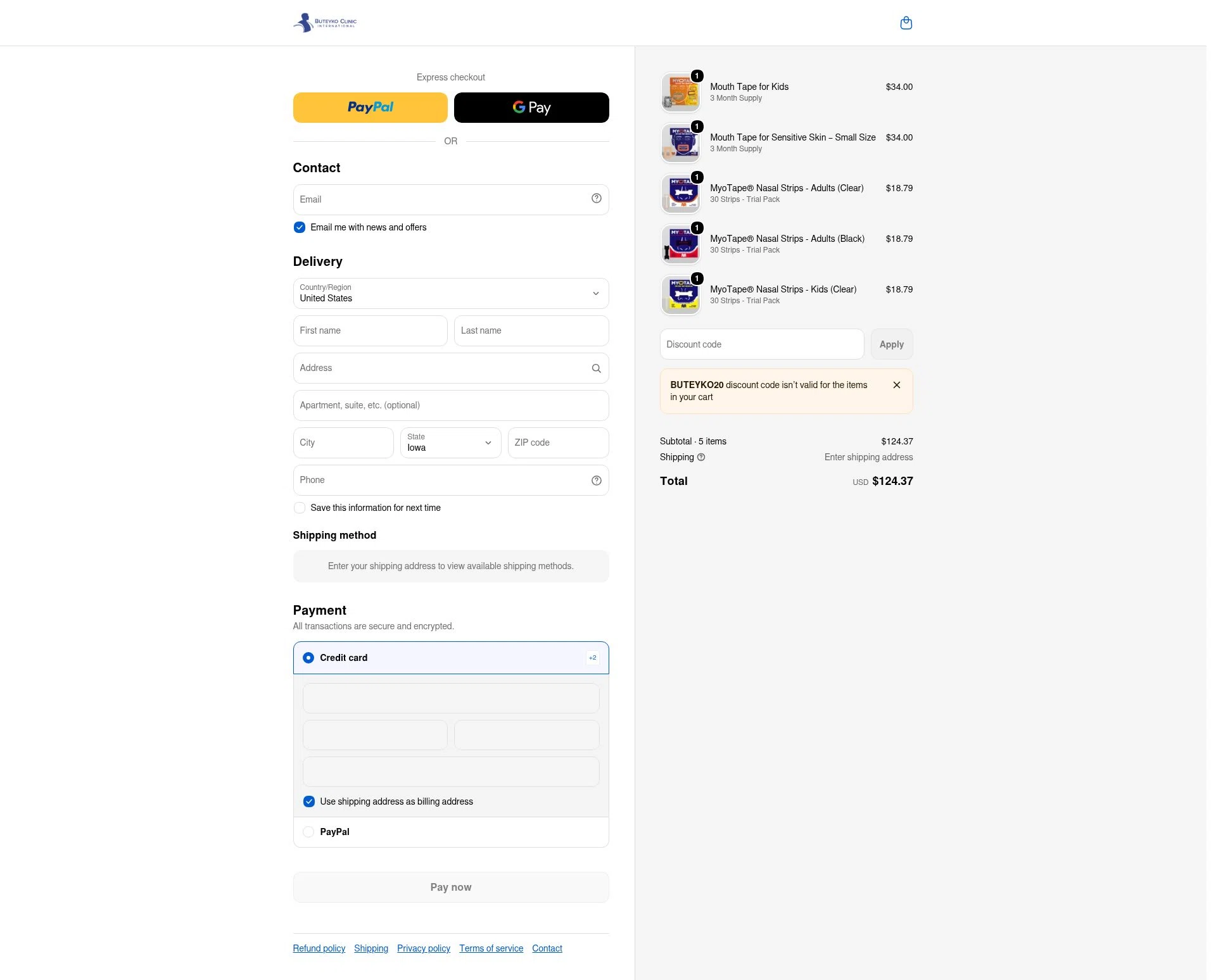Click MyoTape Nasal Strips - Adults (Clear) title
The width and height of the screenshot is (1216, 980).
[x=787, y=188]
